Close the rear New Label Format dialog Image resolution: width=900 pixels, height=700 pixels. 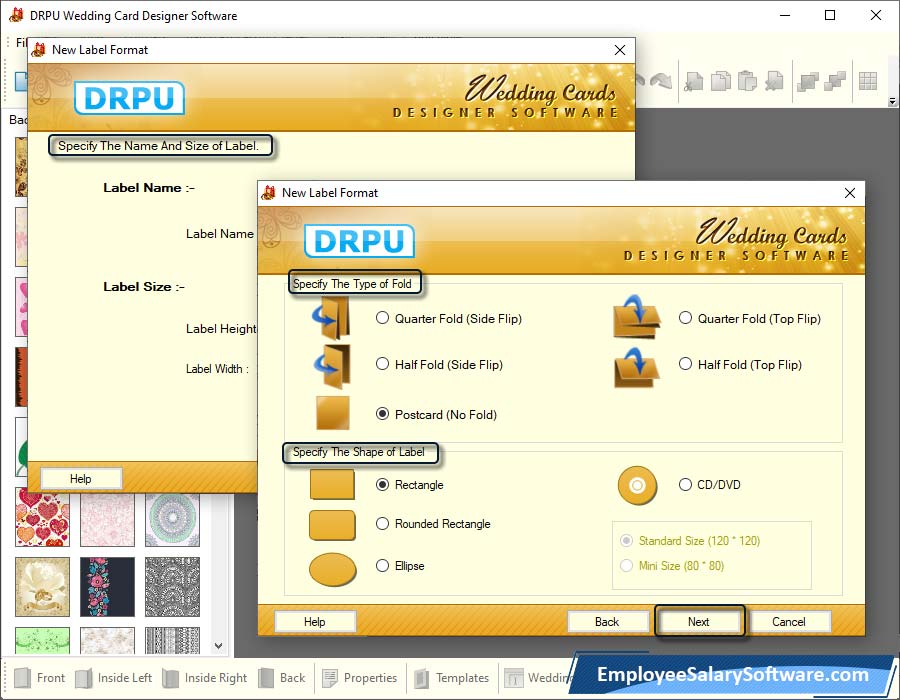coord(620,50)
